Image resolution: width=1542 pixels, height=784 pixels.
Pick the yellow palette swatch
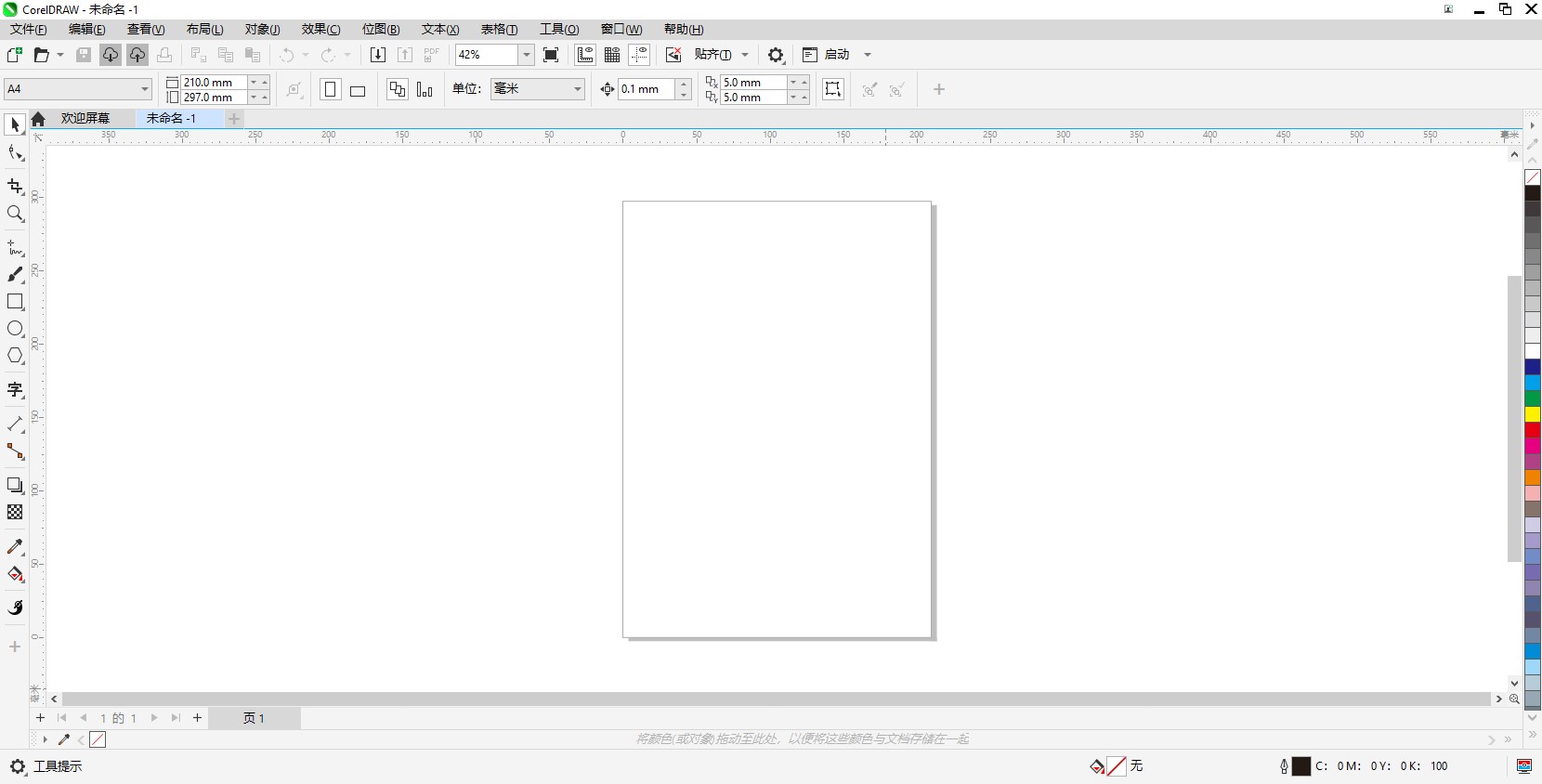point(1533,414)
